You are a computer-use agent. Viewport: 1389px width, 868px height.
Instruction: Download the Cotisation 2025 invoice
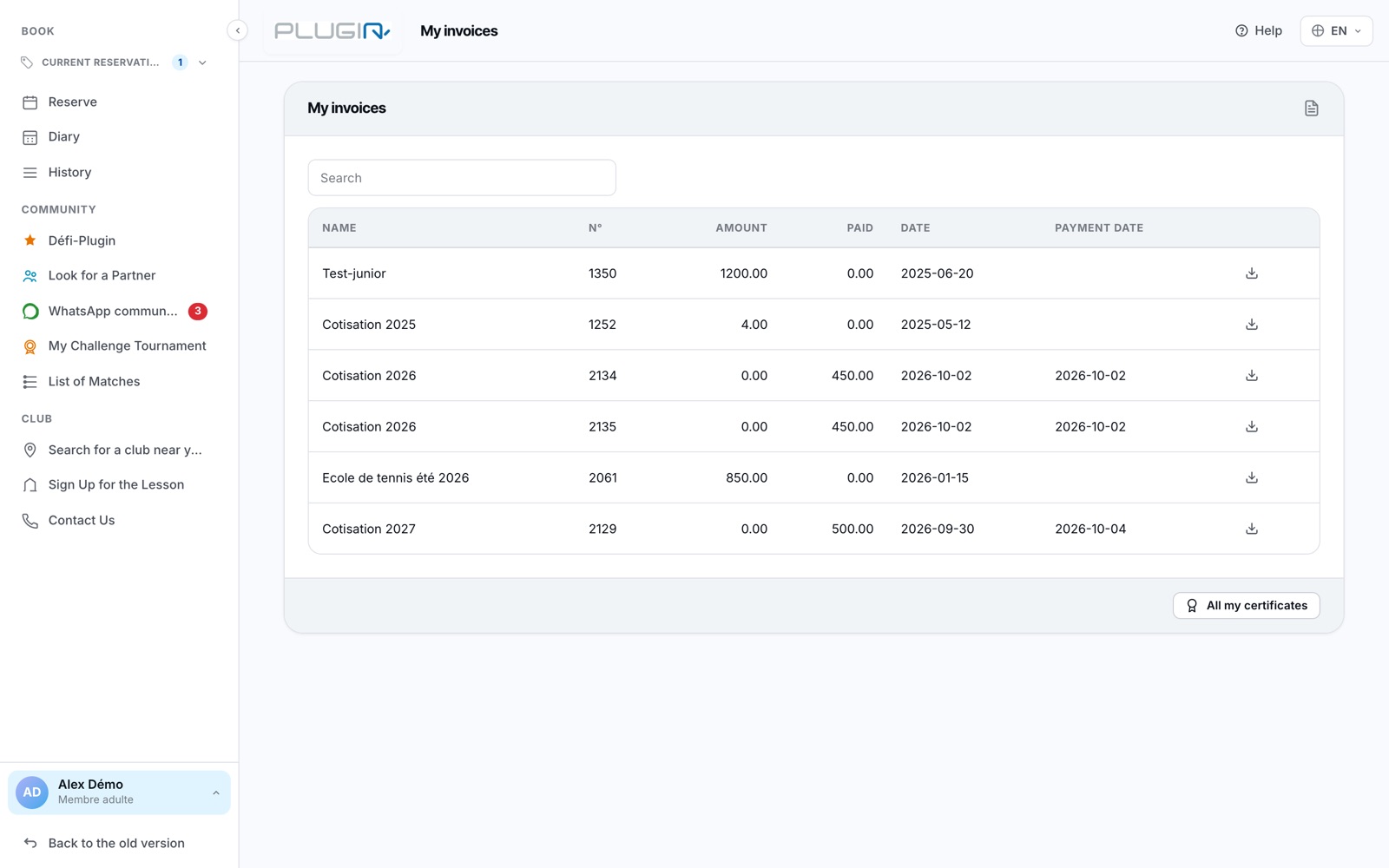click(x=1251, y=325)
